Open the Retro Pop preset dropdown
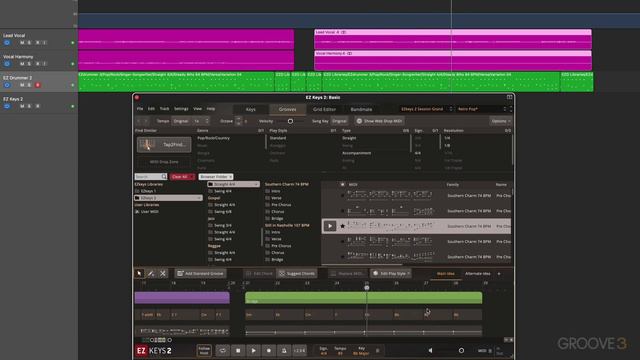Image resolution: width=640 pixels, height=360 pixels. [x=482, y=109]
